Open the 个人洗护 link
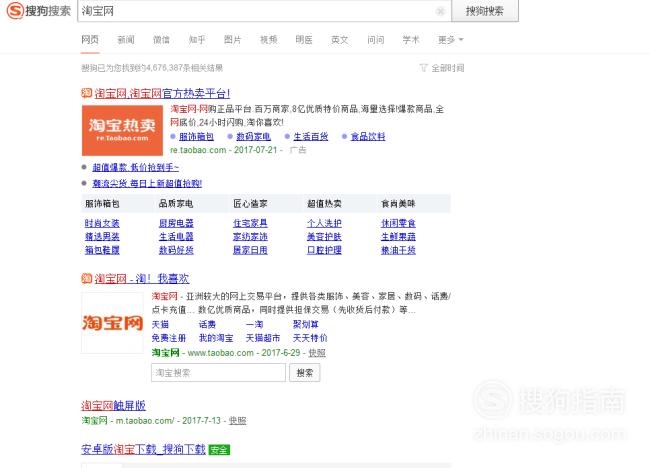The image size is (650, 468). [324, 223]
